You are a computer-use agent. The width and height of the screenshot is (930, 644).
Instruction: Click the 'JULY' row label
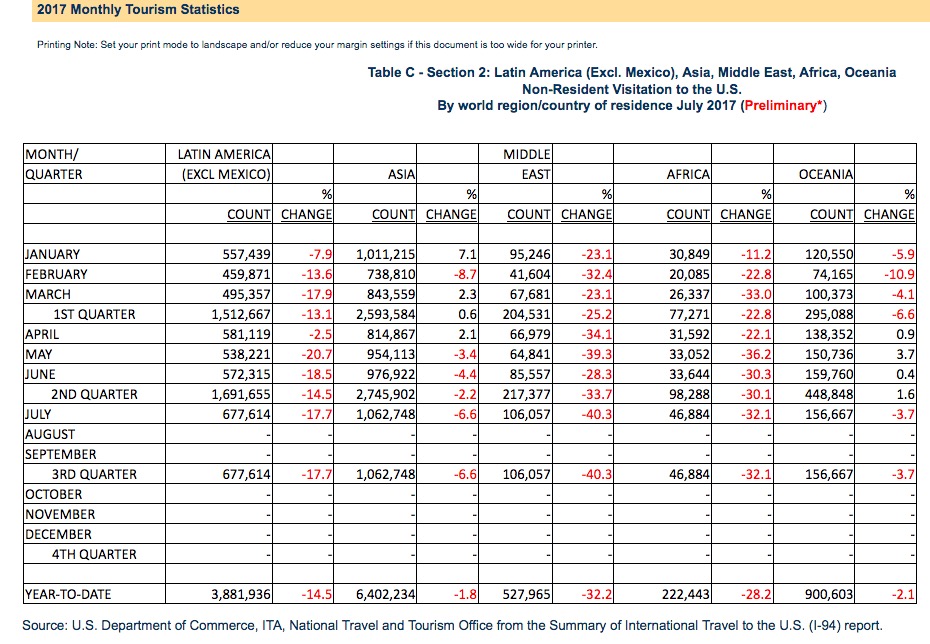click(38, 415)
